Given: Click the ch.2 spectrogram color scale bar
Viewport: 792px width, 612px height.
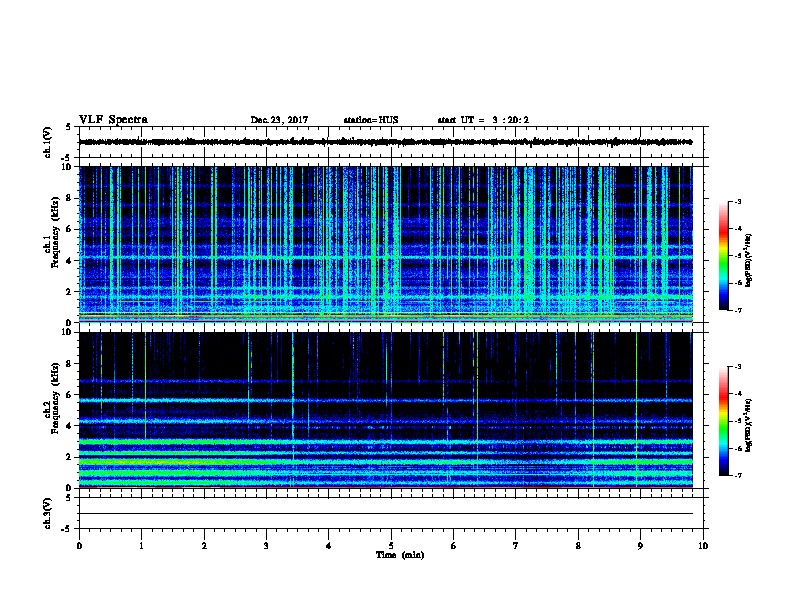Looking at the screenshot, I should pyautogui.click(x=723, y=421).
